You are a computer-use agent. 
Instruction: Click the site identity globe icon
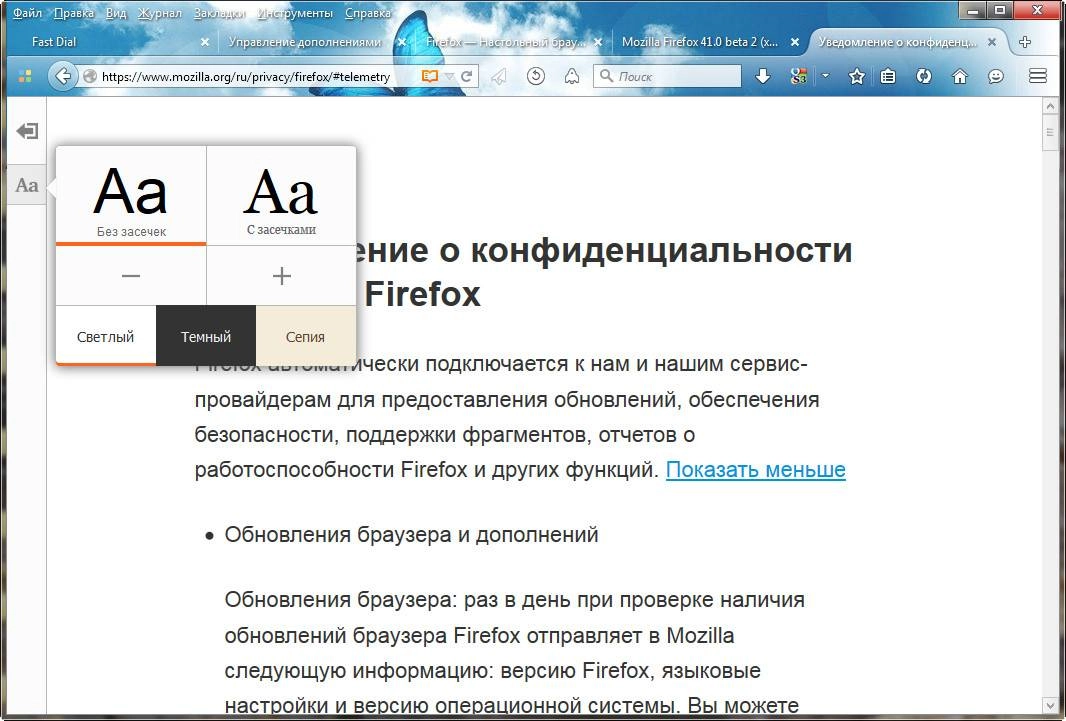point(90,77)
